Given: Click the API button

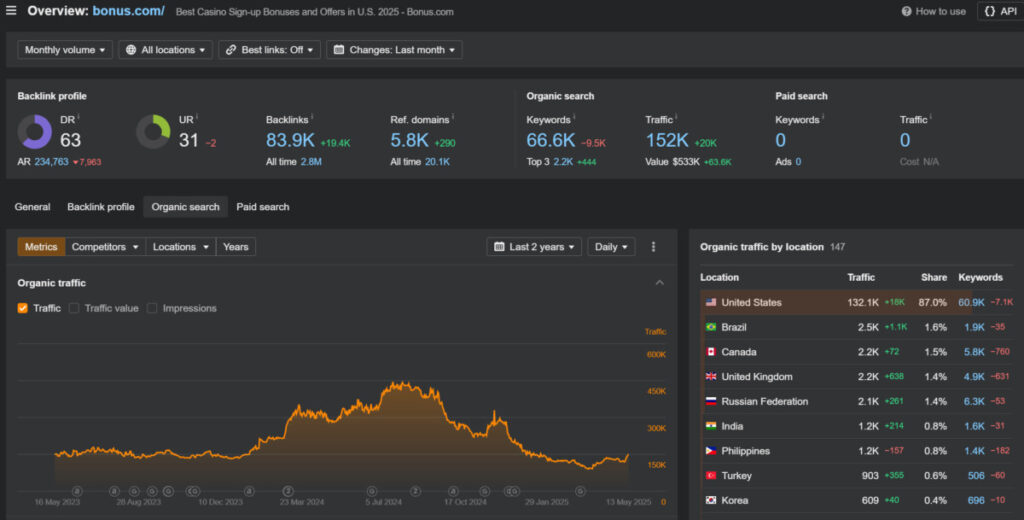Looking at the screenshot, I should [x=1000, y=11].
